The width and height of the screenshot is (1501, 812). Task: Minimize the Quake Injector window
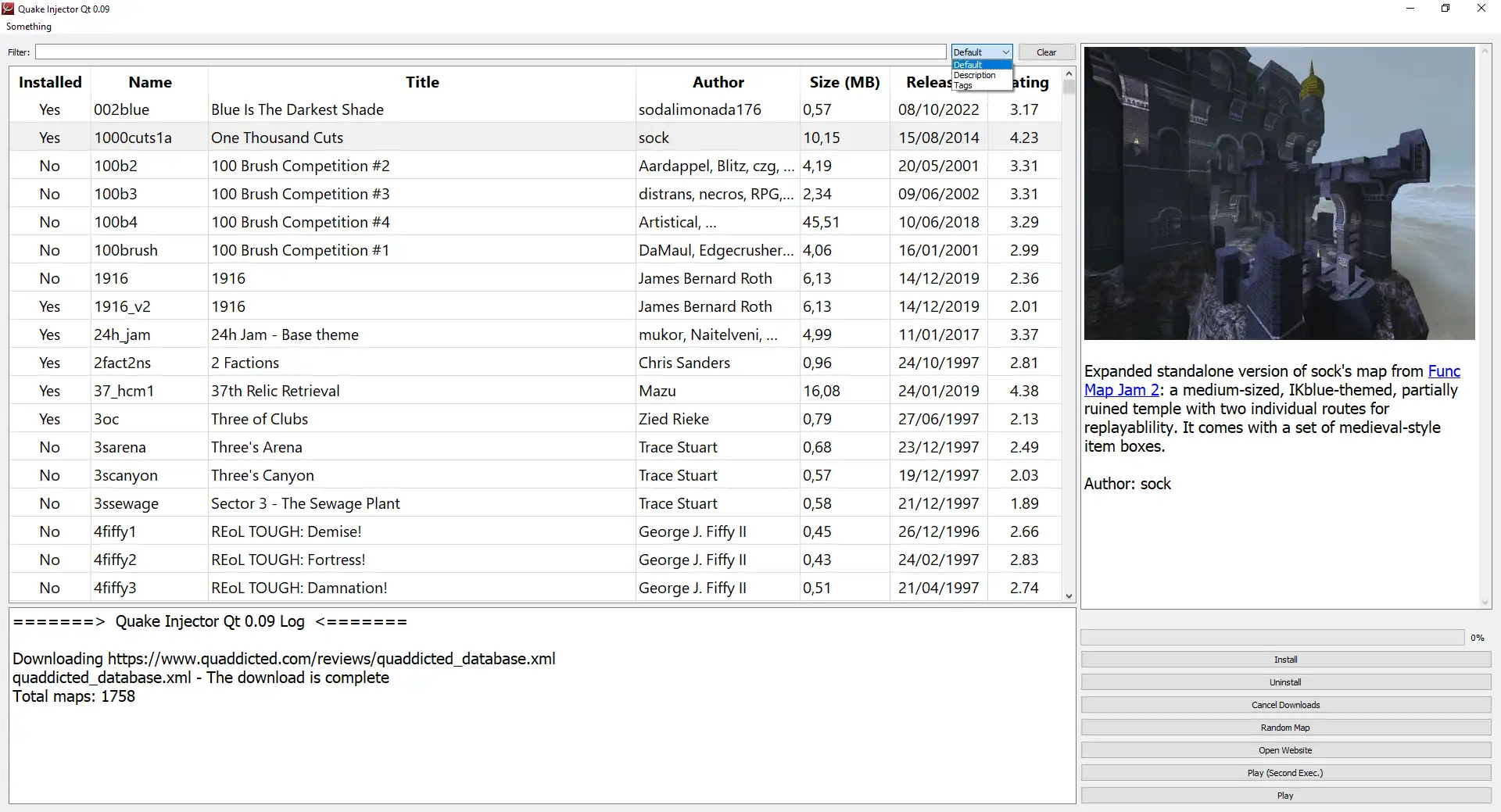1410,9
